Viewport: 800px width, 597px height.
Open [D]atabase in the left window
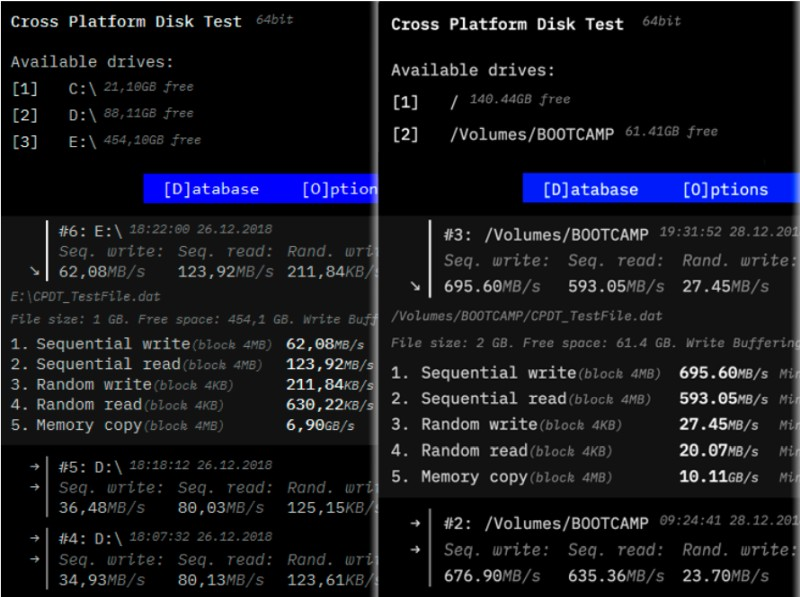pos(211,189)
